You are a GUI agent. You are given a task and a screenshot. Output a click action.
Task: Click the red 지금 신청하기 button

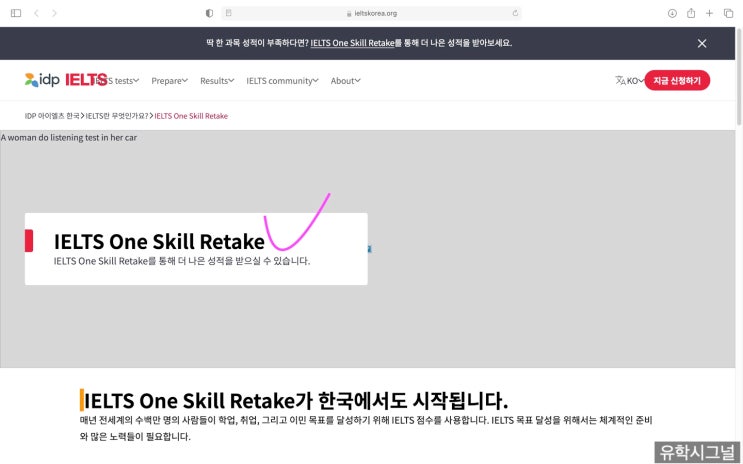click(677, 80)
